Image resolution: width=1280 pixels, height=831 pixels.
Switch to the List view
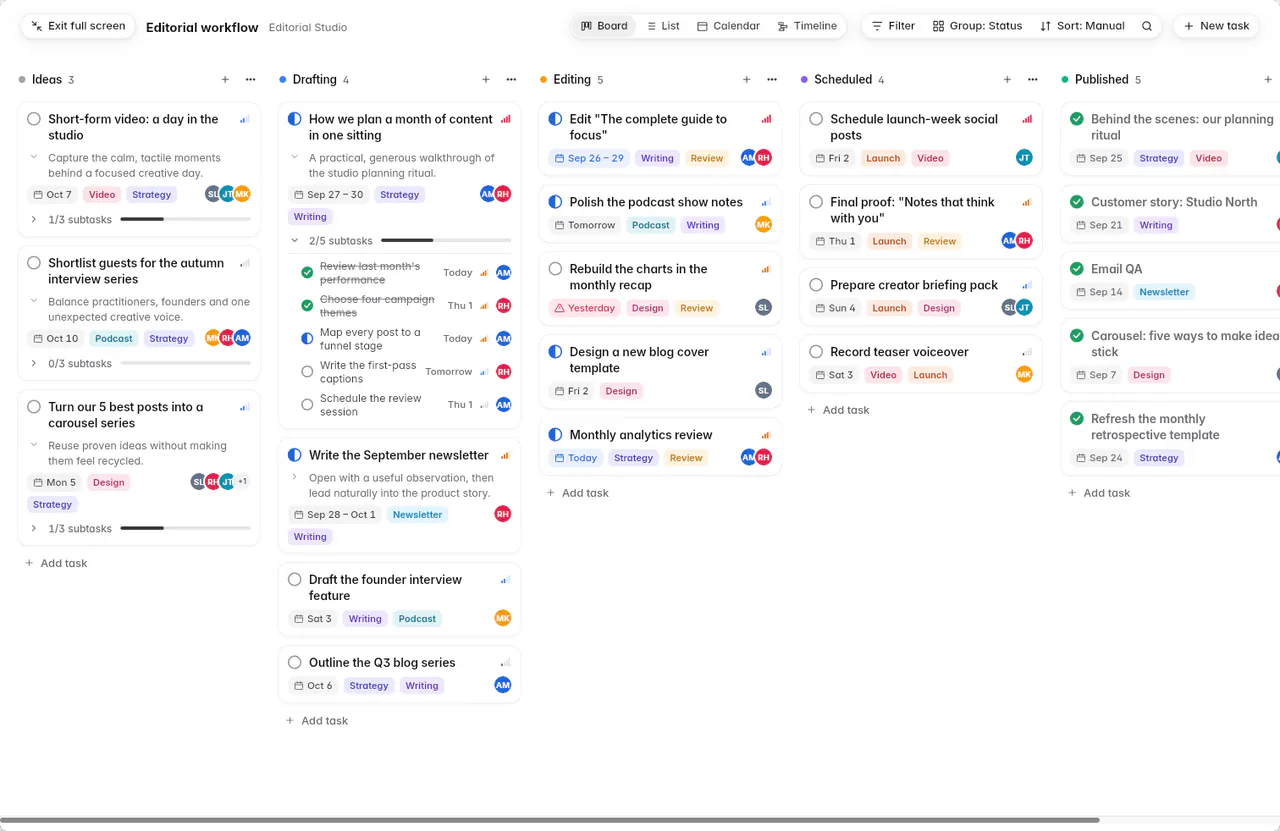(663, 26)
